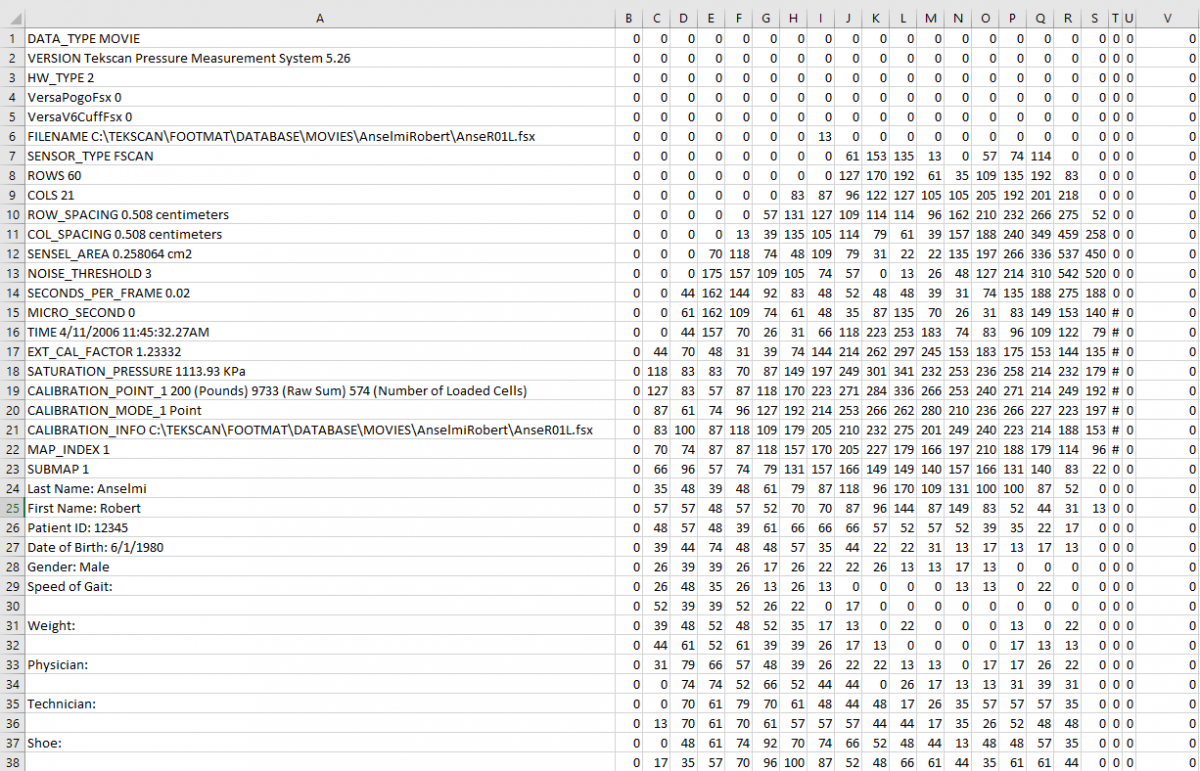Click cell 'SECONDS_PER_FRAME 0.02'
1200x771 pixels.
coord(319,292)
